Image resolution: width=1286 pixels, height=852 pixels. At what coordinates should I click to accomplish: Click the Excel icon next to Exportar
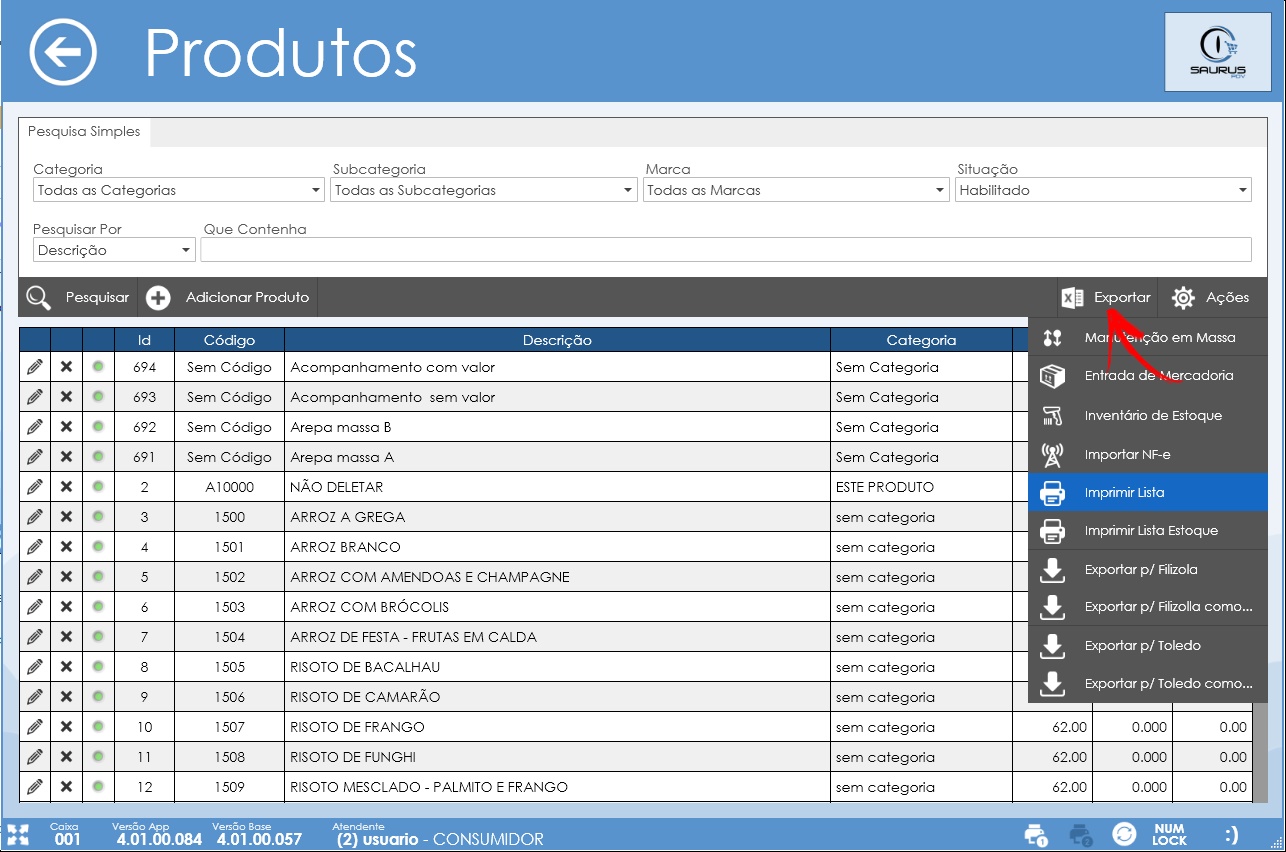1072,297
